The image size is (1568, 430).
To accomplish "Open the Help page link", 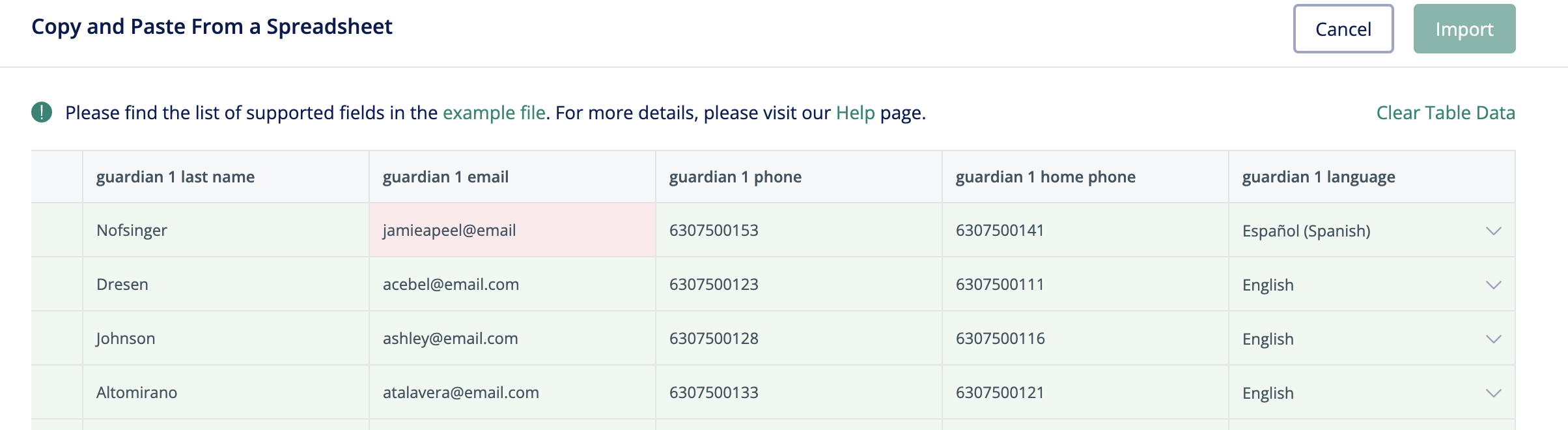I will point(855,113).
